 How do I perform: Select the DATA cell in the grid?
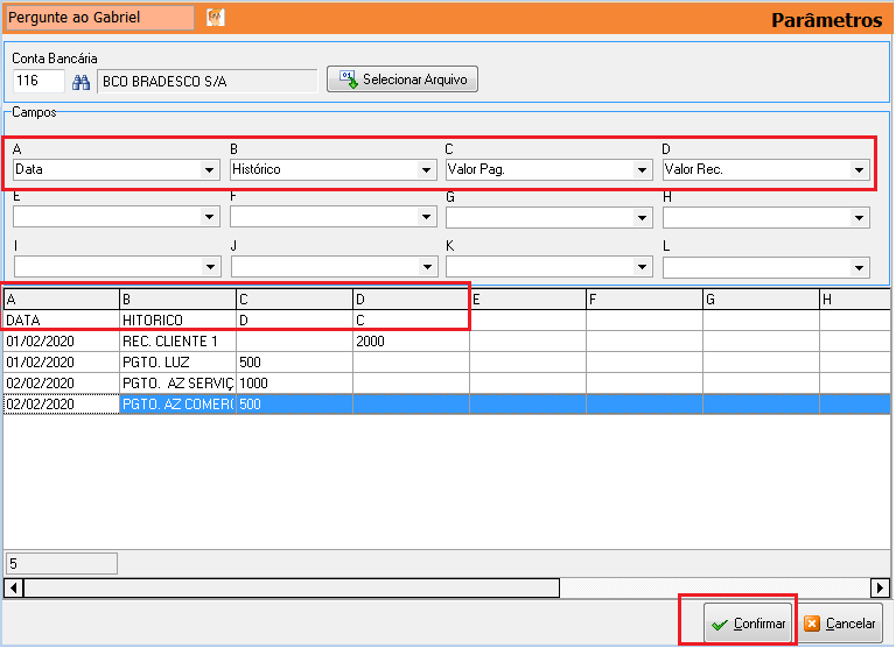(61, 320)
